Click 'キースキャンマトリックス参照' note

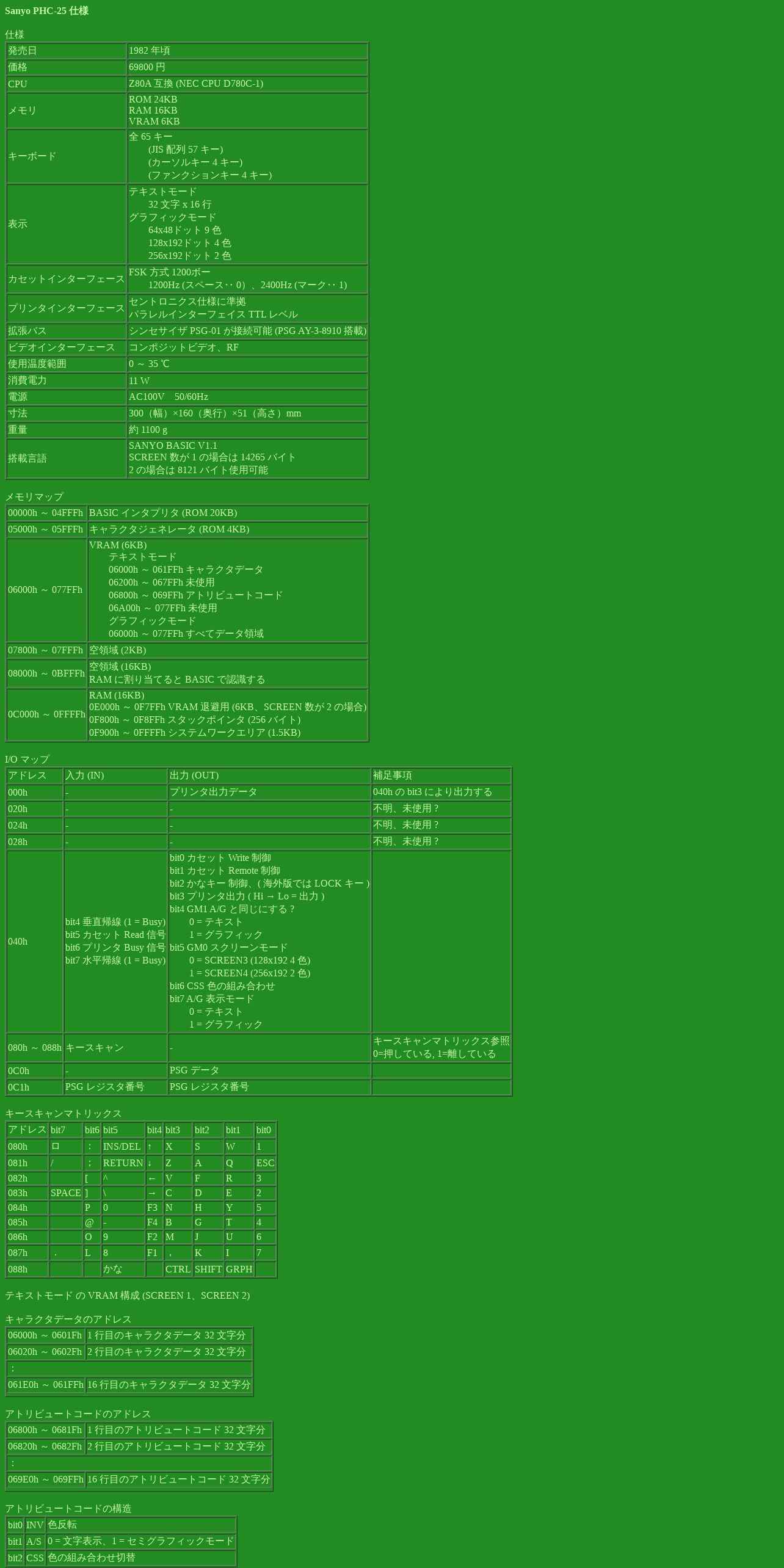pyautogui.click(x=441, y=1040)
